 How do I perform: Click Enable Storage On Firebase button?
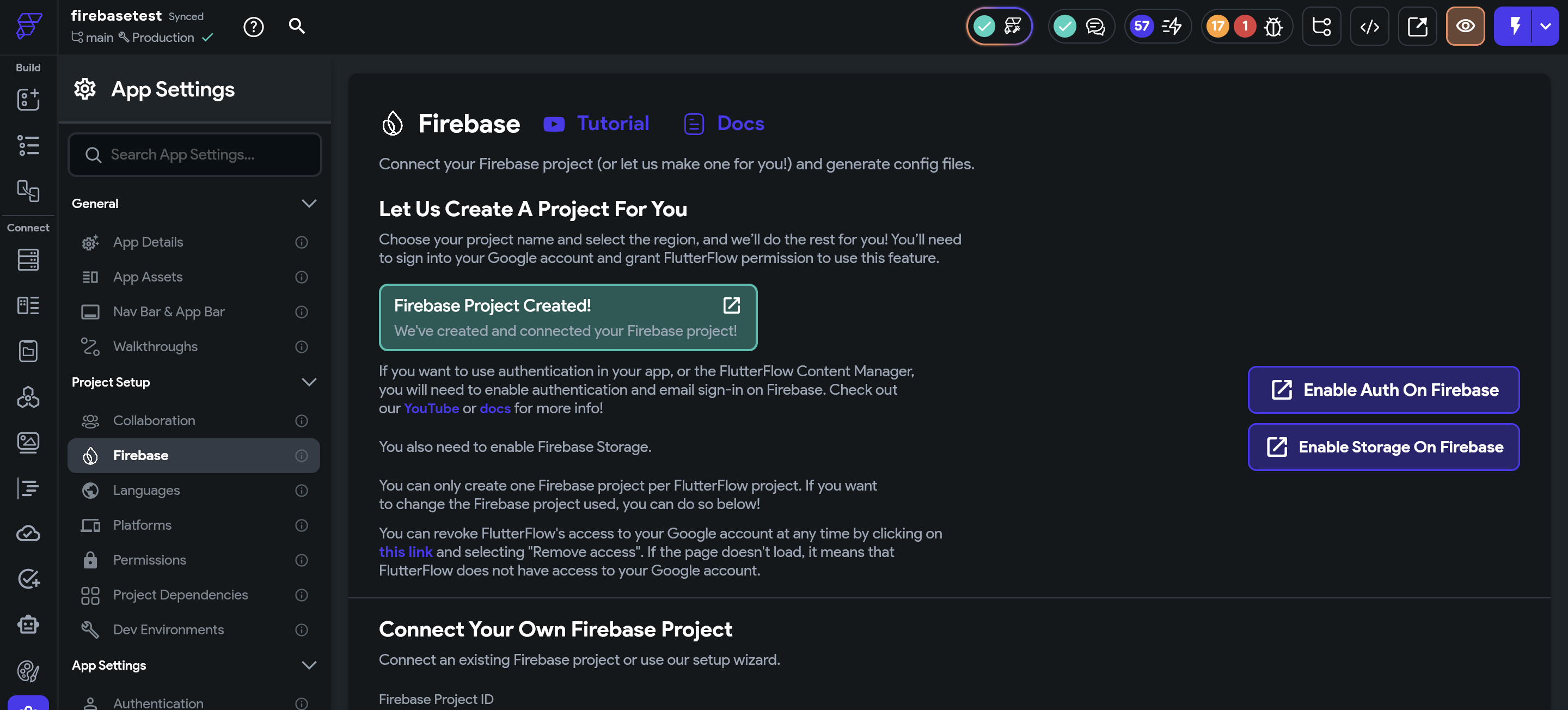pos(1383,448)
